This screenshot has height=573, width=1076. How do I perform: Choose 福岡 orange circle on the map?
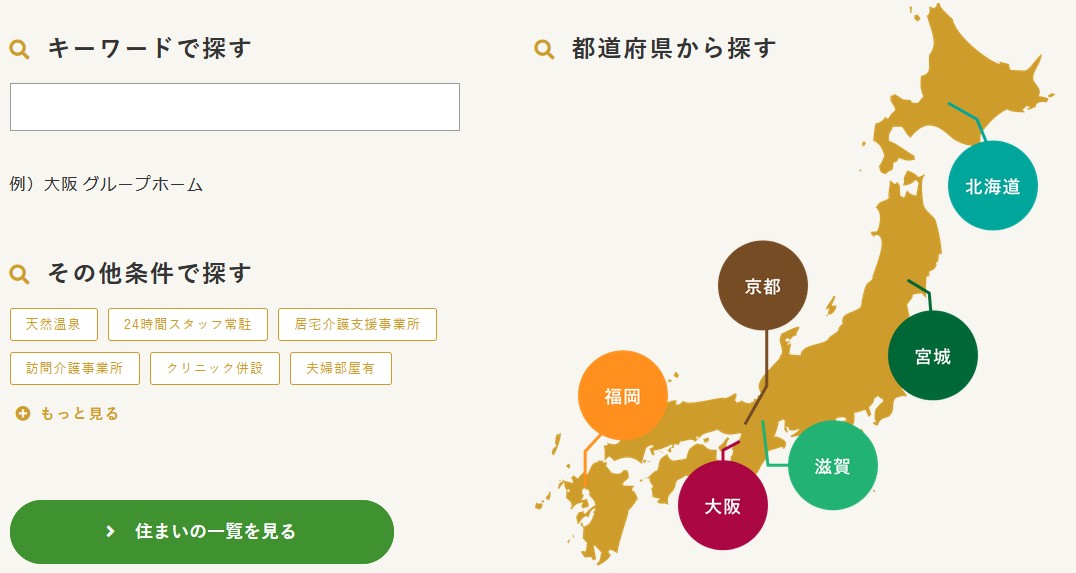coord(622,396)
